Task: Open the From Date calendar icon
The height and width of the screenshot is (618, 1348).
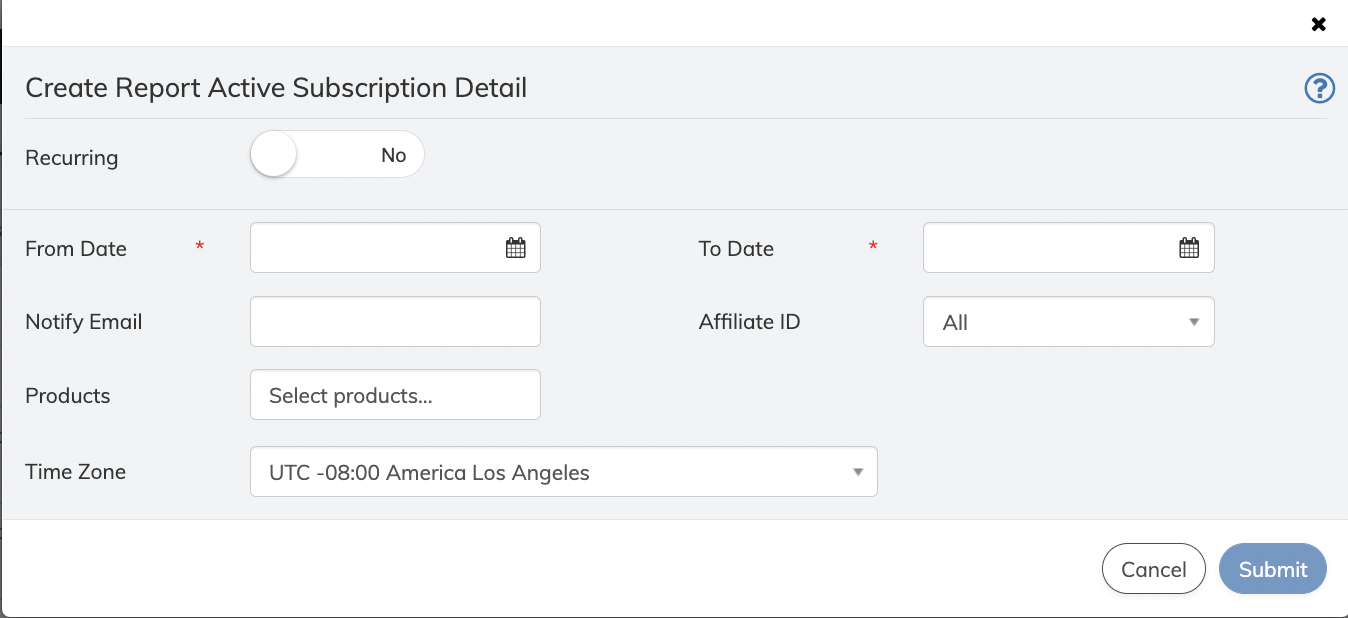Action: (516, 248)
